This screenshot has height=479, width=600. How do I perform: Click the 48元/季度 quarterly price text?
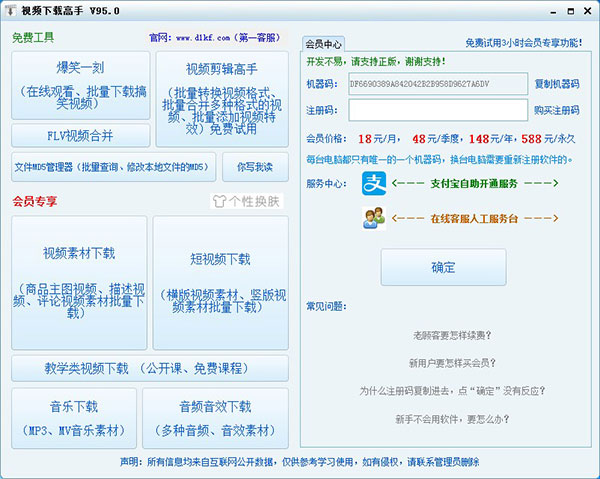[437, 138]
